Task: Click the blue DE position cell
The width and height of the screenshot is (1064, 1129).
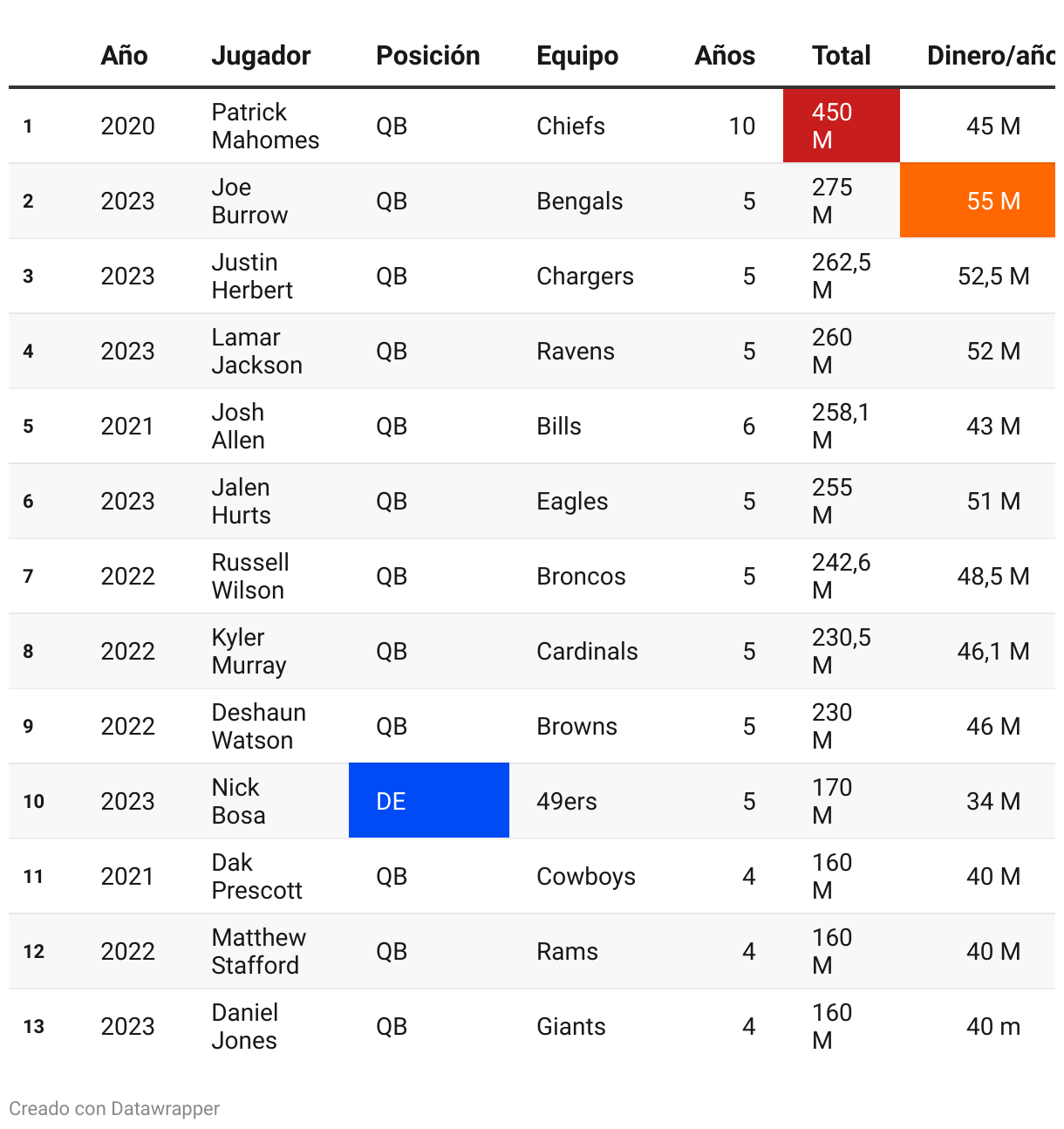Action: (x=429, y=801)
